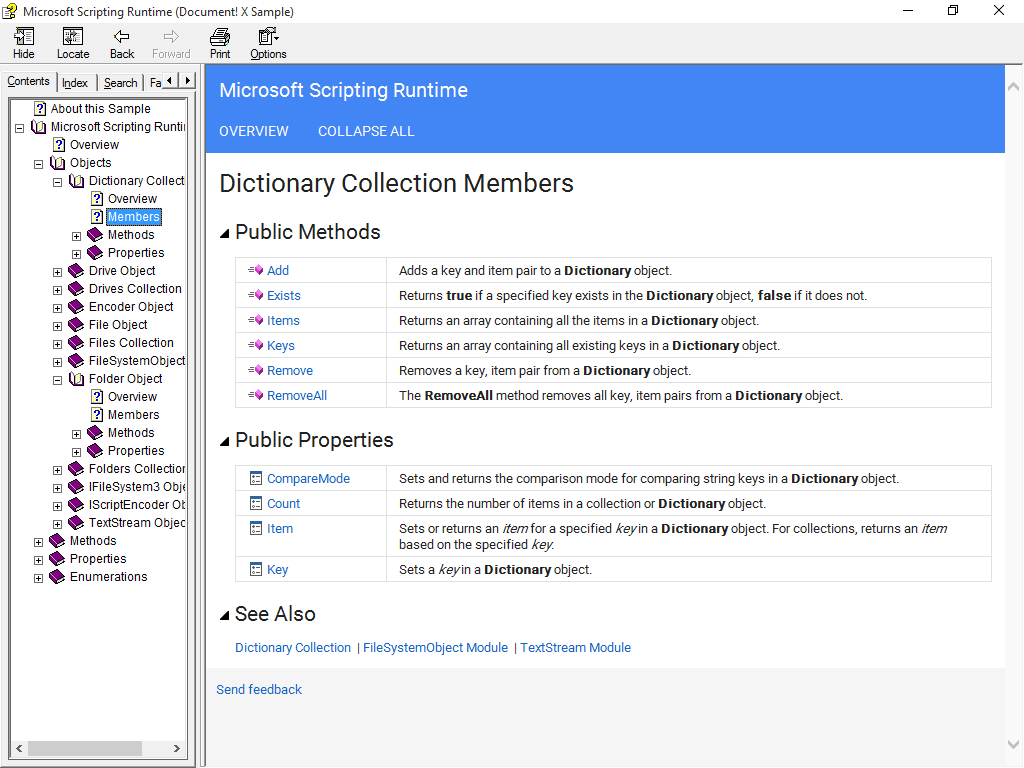Open the RemoveAll method link
The width and height of the screenshot is (1024, 768).
pos(296,396)
